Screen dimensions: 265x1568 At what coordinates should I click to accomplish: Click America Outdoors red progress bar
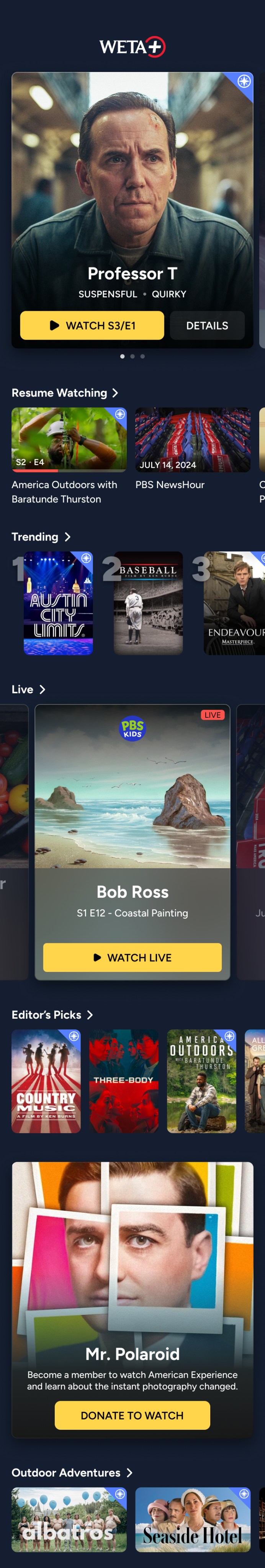35,470
